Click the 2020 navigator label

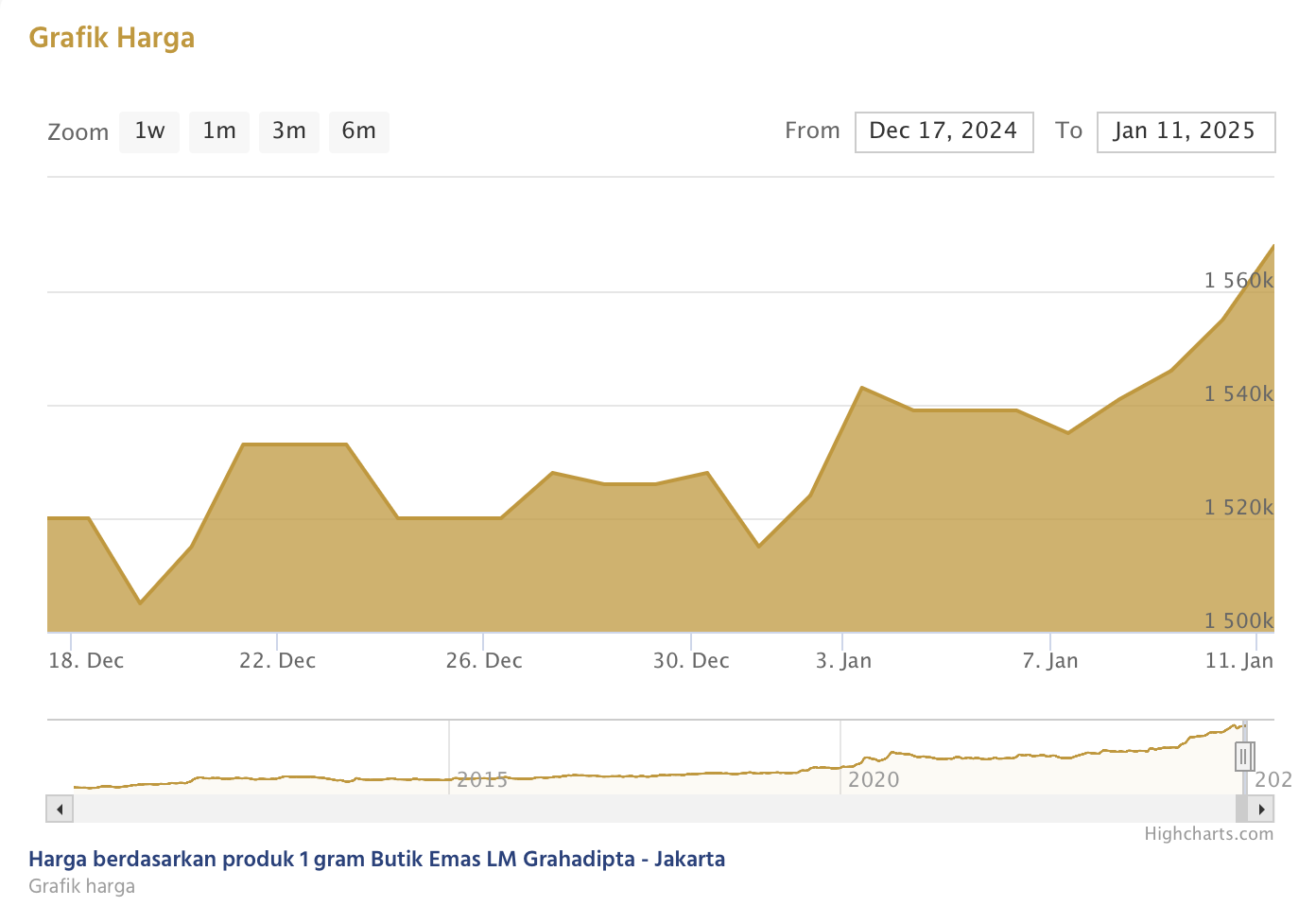click(x=874, y=779)
